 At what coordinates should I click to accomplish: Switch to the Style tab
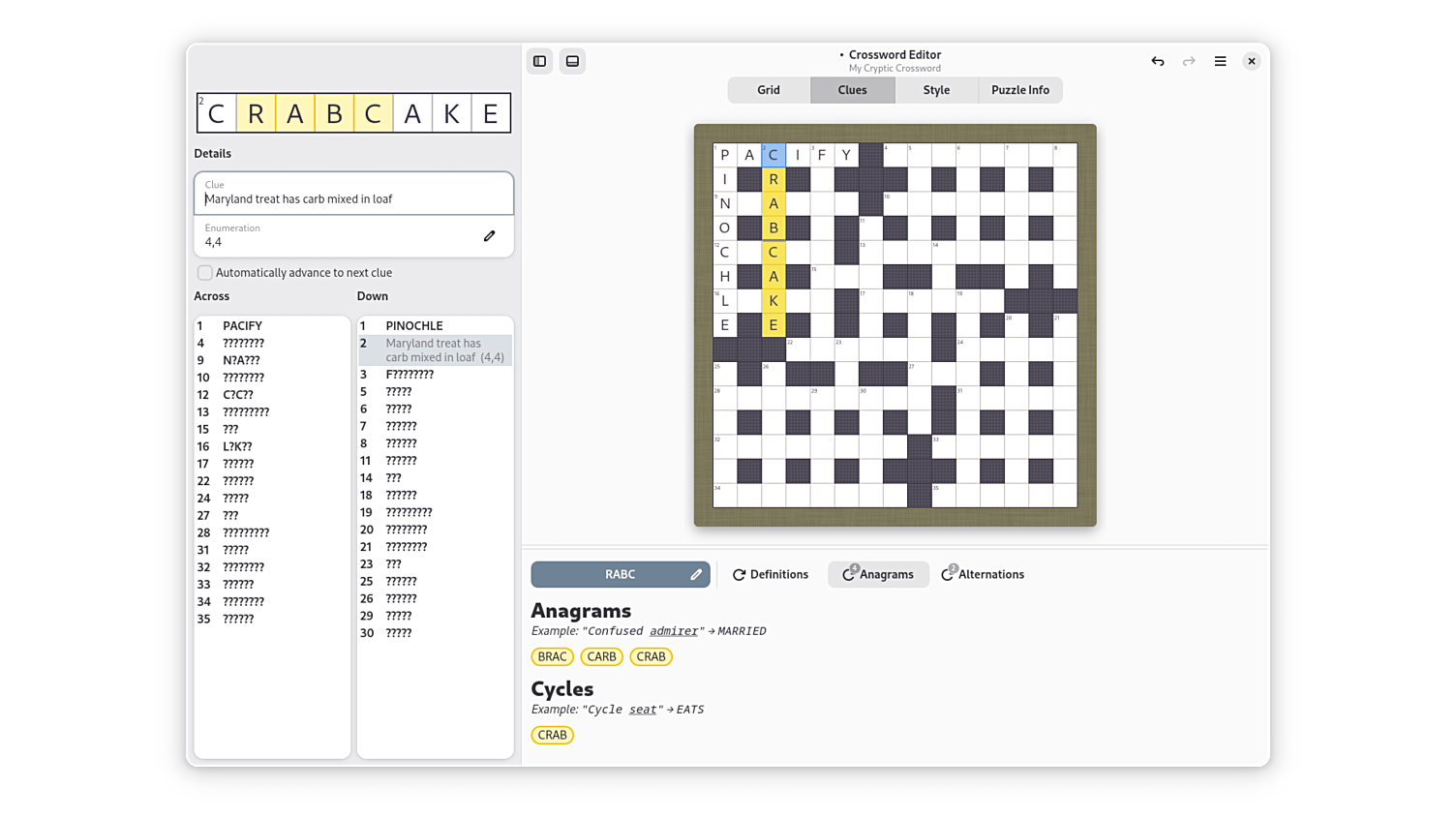[936, 90]
